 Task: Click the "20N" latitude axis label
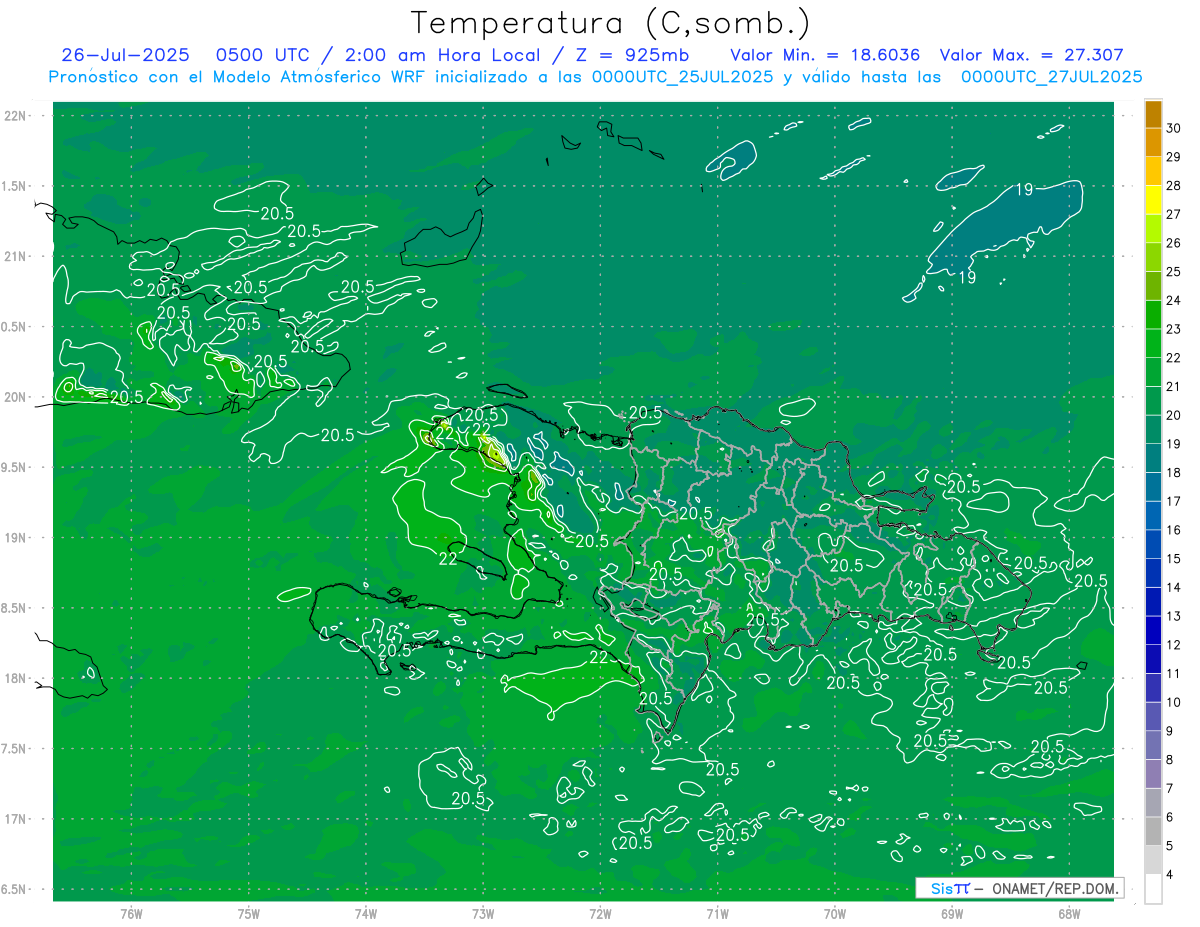(15, 397)
